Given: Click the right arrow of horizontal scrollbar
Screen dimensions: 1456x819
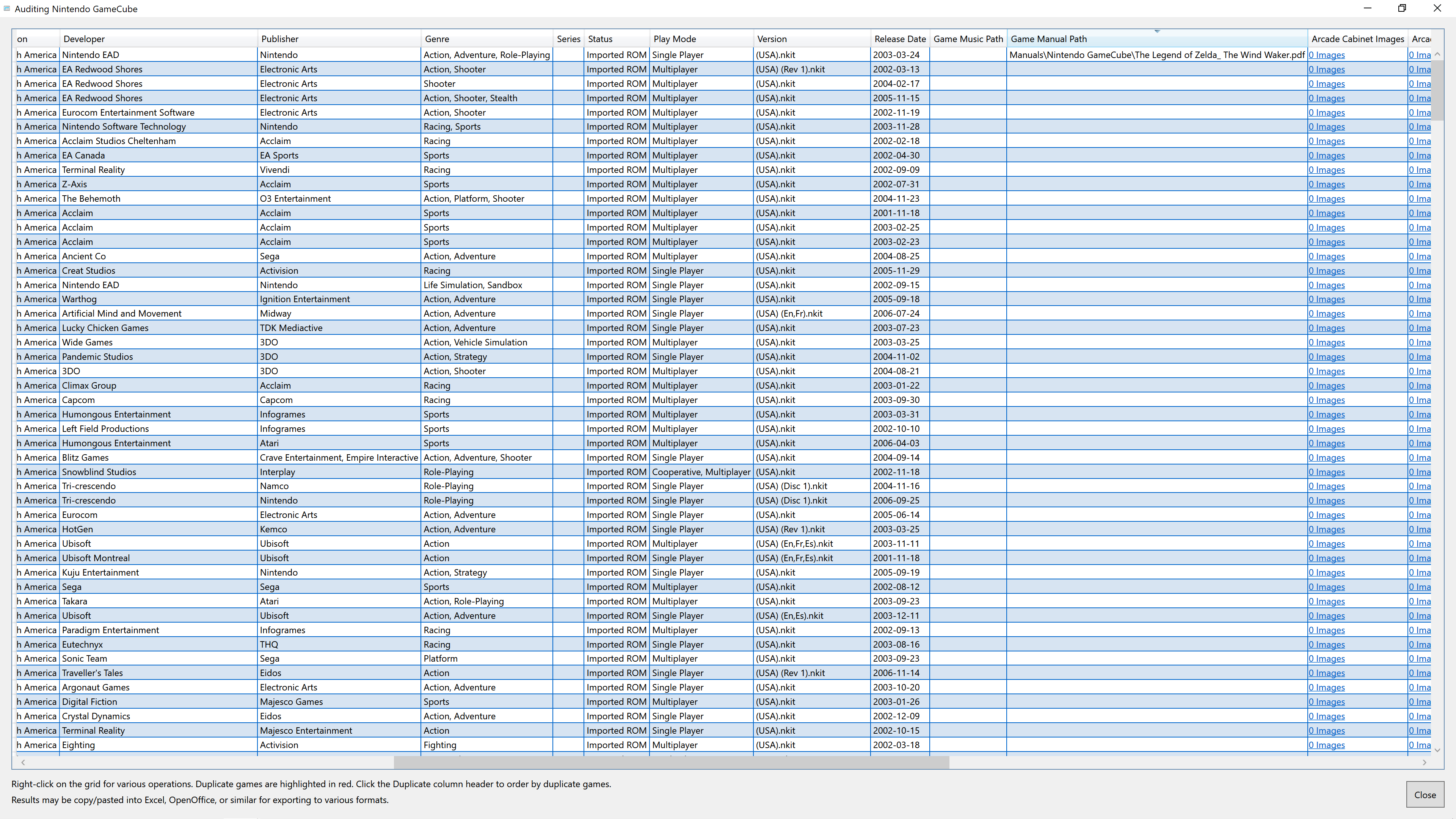Looking at the screenshot, I should pos(1425,763).
